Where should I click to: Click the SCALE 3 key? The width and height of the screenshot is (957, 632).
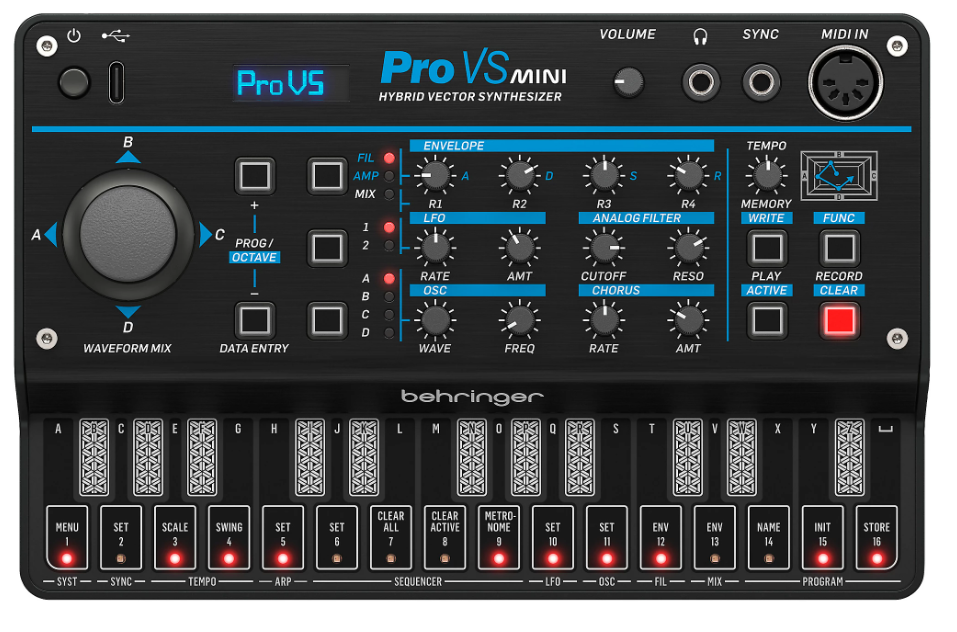pyautogui.click(x=175, y=537)
